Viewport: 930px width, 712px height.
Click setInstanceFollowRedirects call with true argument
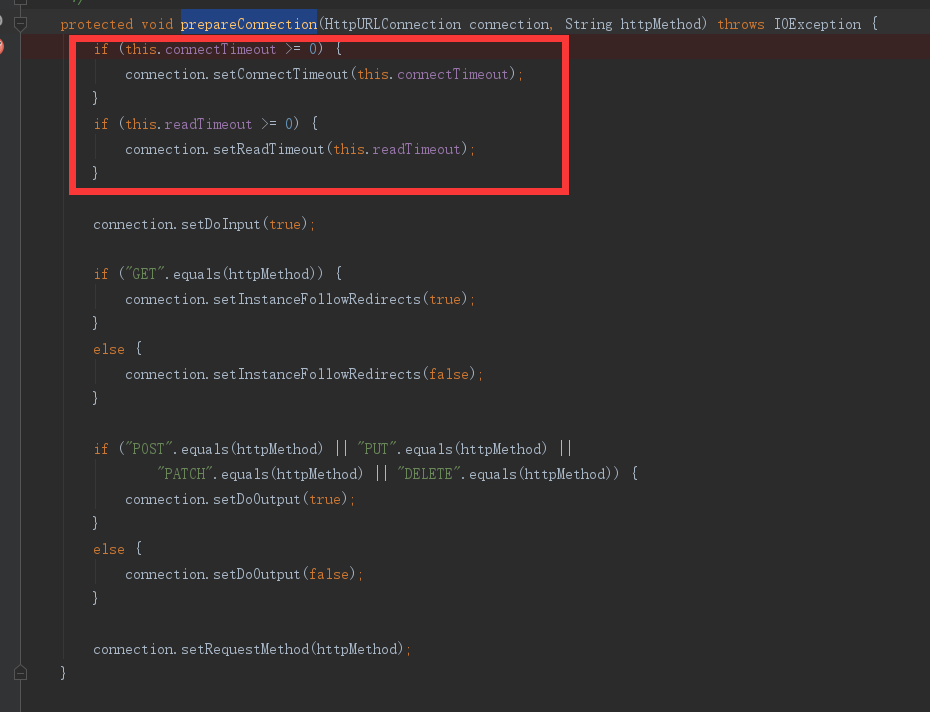click(317, 299)
